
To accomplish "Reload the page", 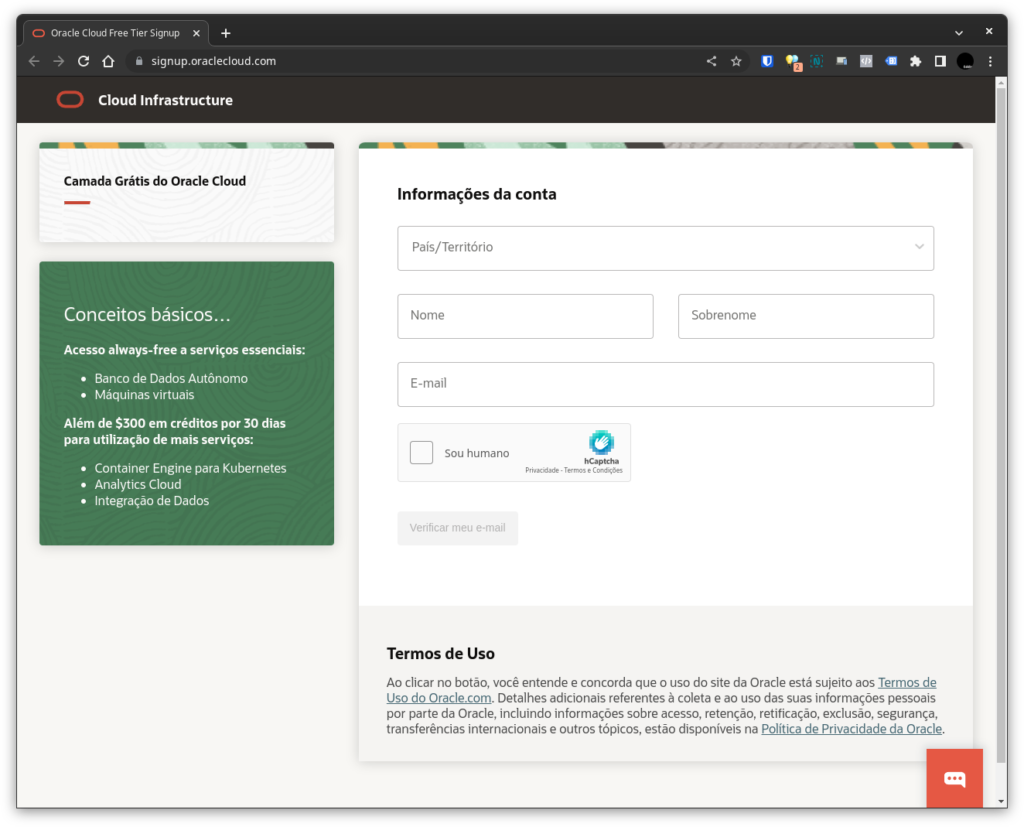I will point(84,61).
